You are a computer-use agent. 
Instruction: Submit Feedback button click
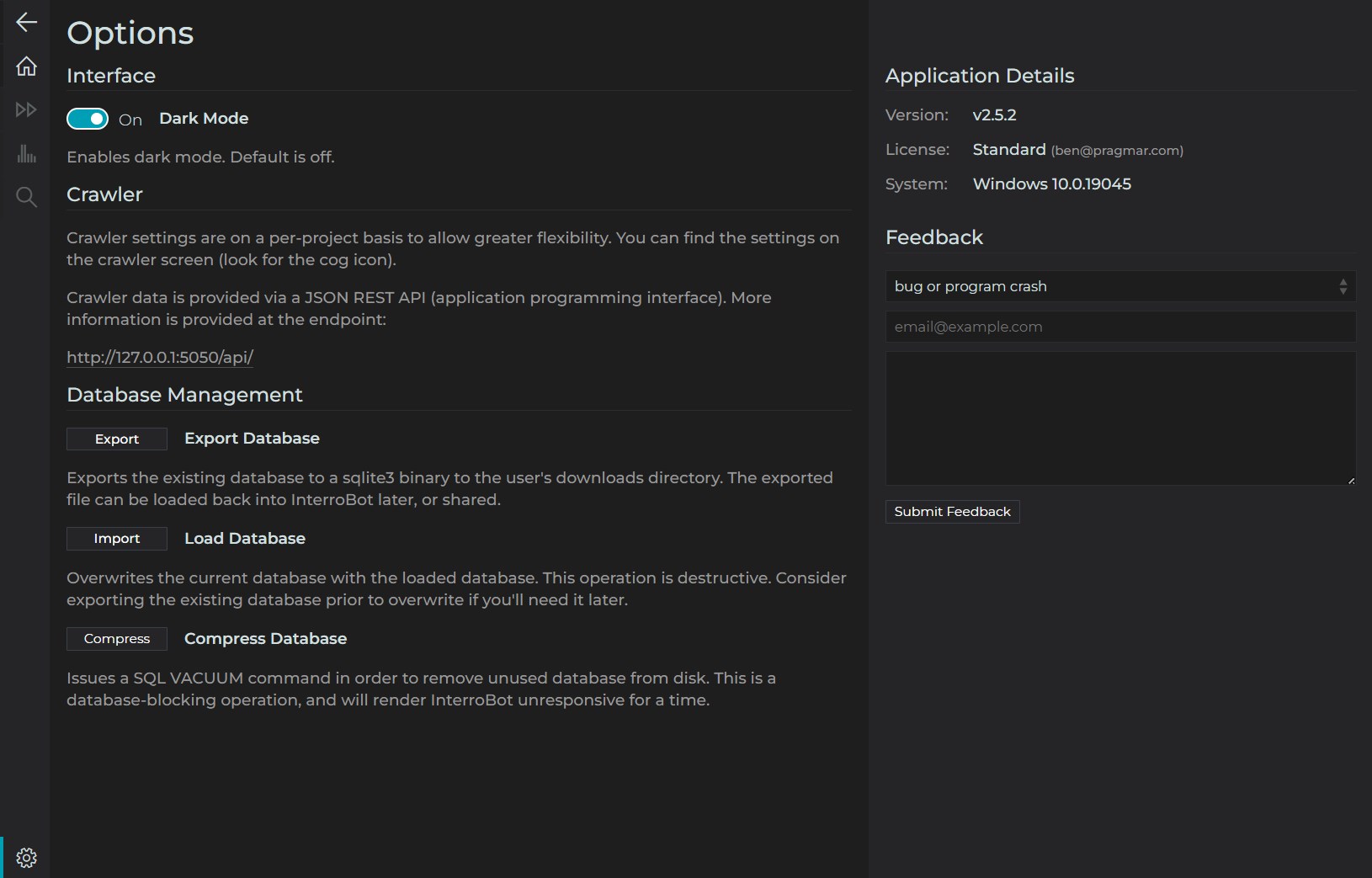coord(952,512)
